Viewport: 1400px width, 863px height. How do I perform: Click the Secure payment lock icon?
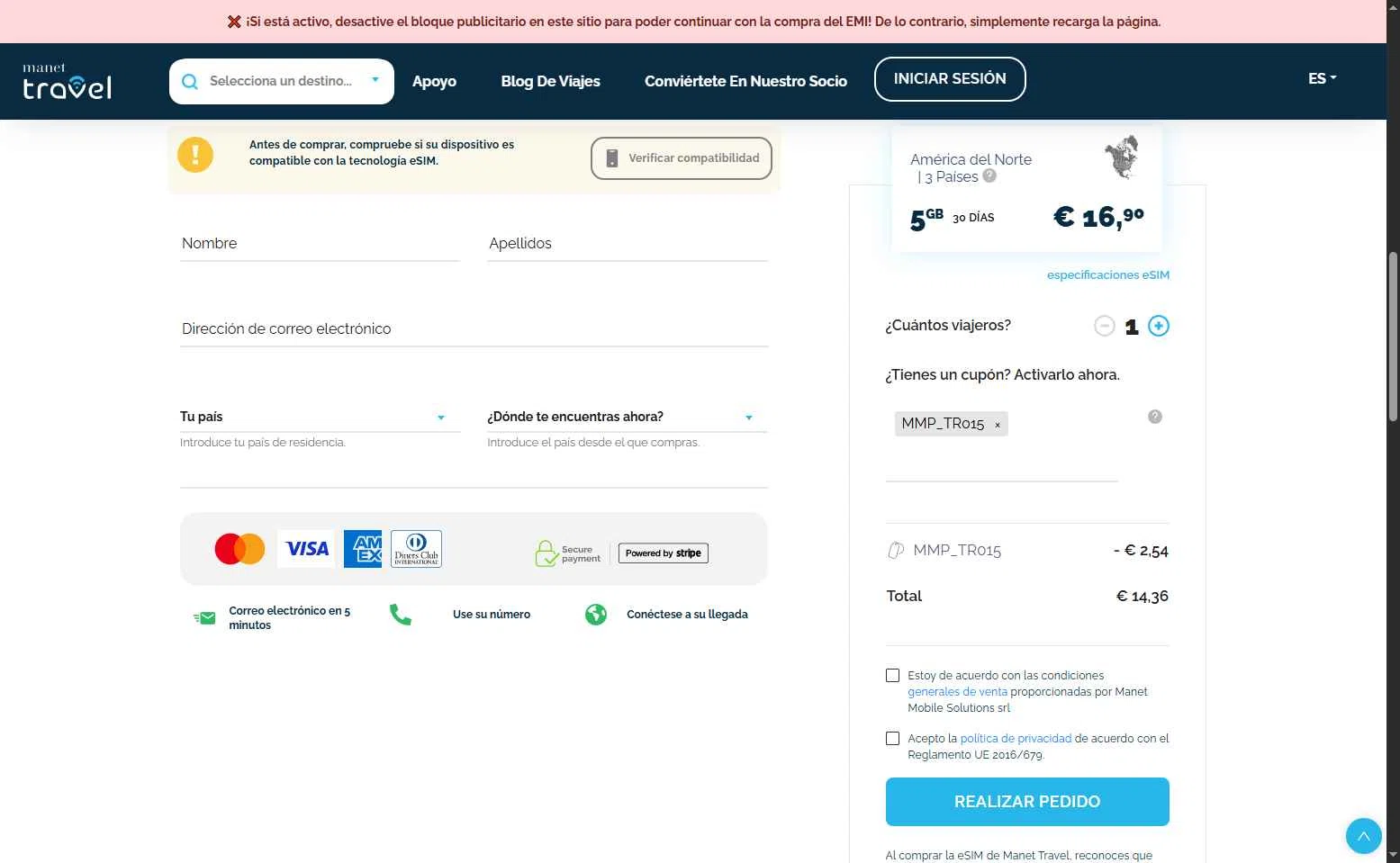(x=546, y=553)
